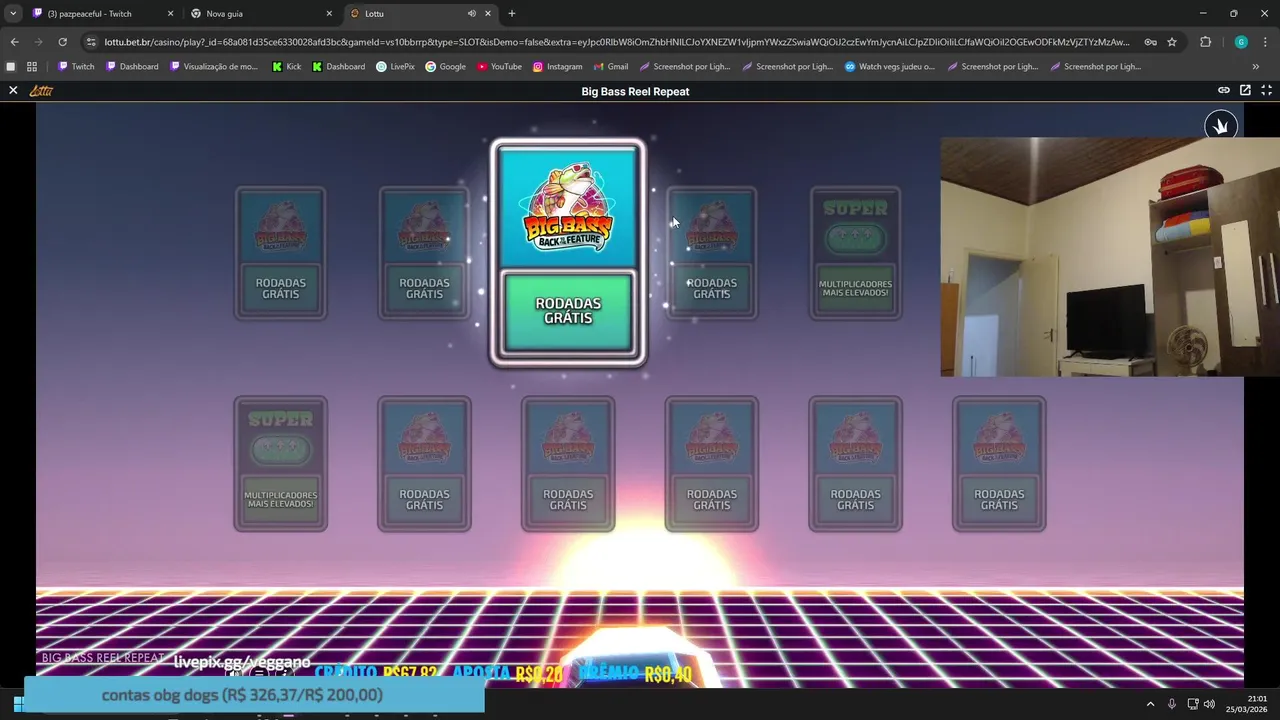The height and width of the screenshot is (720, 1280).
Task: Click the taskbar microphone icon
Action: [x=1172, y=704]
